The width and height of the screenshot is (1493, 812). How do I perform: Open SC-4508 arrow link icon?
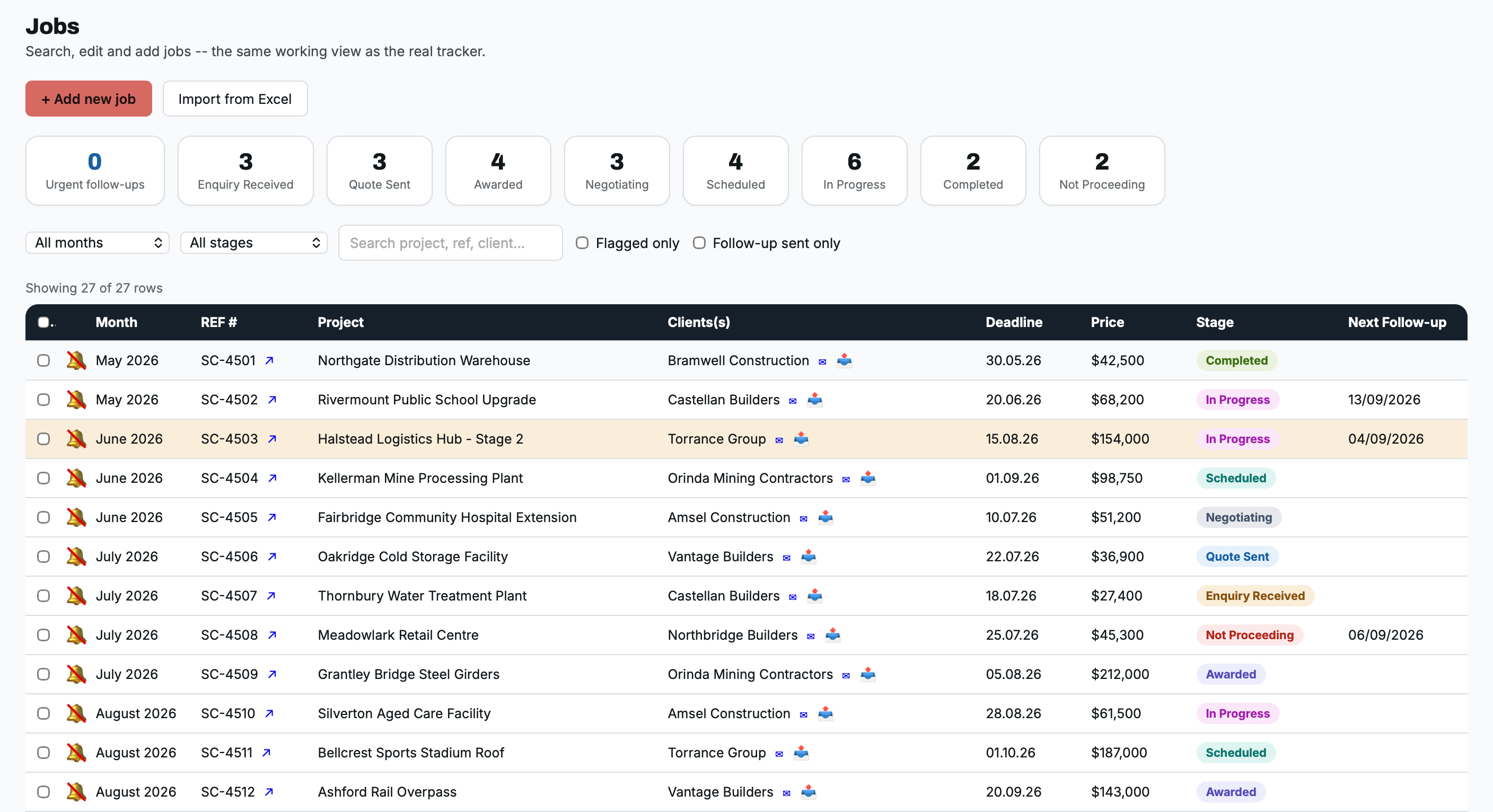pyautogui.click(x=272, y=635)
